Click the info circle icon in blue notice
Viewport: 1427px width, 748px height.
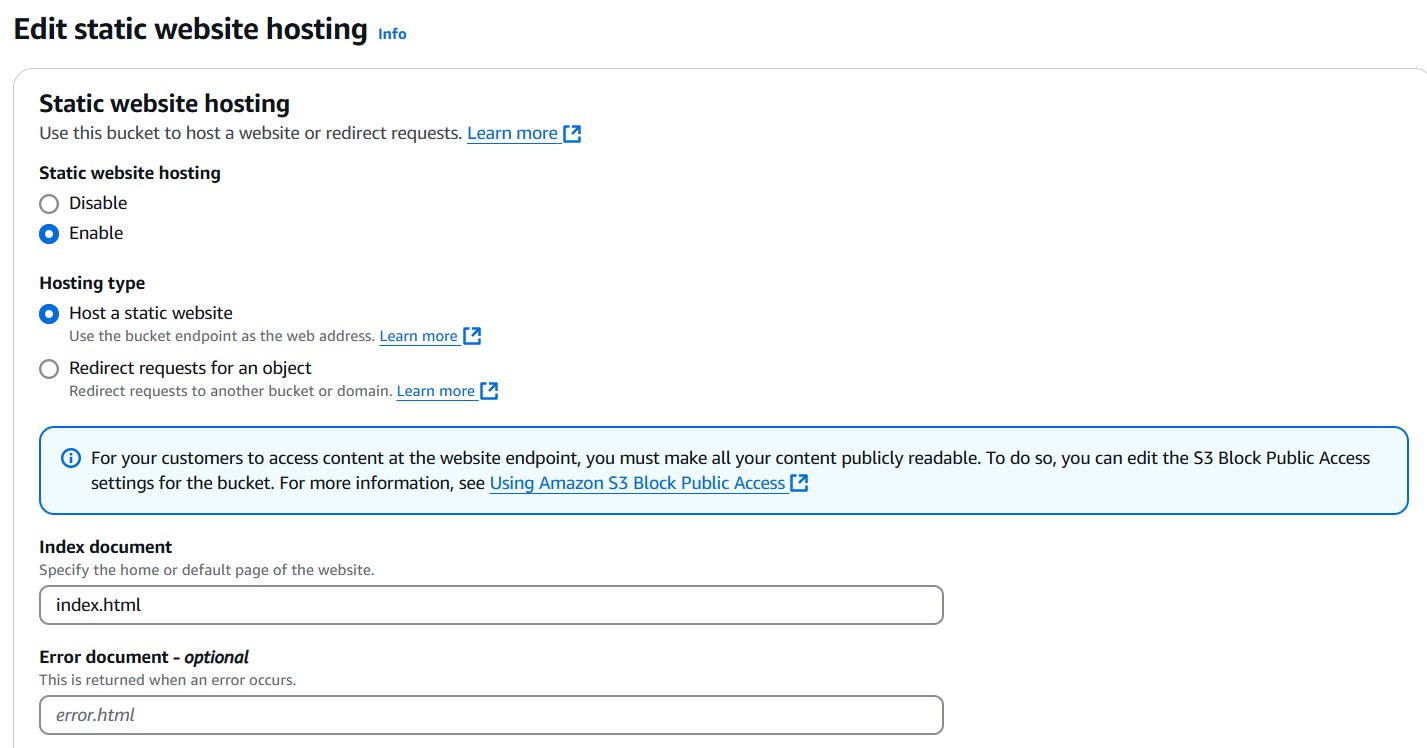click(70, 458)
